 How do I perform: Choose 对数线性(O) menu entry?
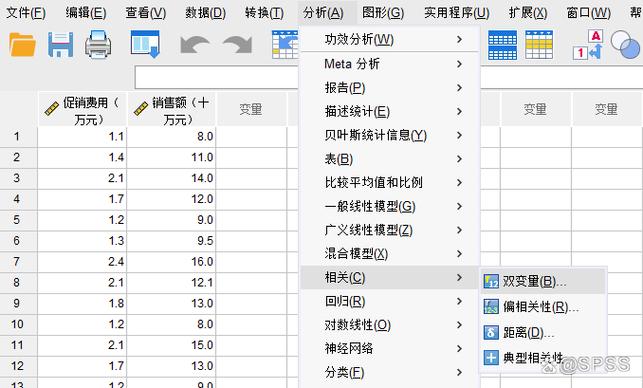(x=390, y=325)
